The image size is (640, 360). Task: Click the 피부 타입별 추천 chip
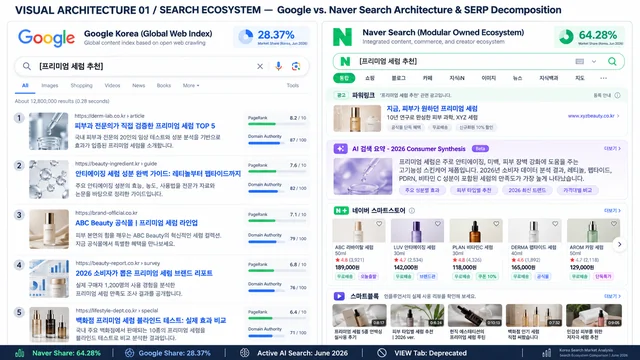pos(474,190)
